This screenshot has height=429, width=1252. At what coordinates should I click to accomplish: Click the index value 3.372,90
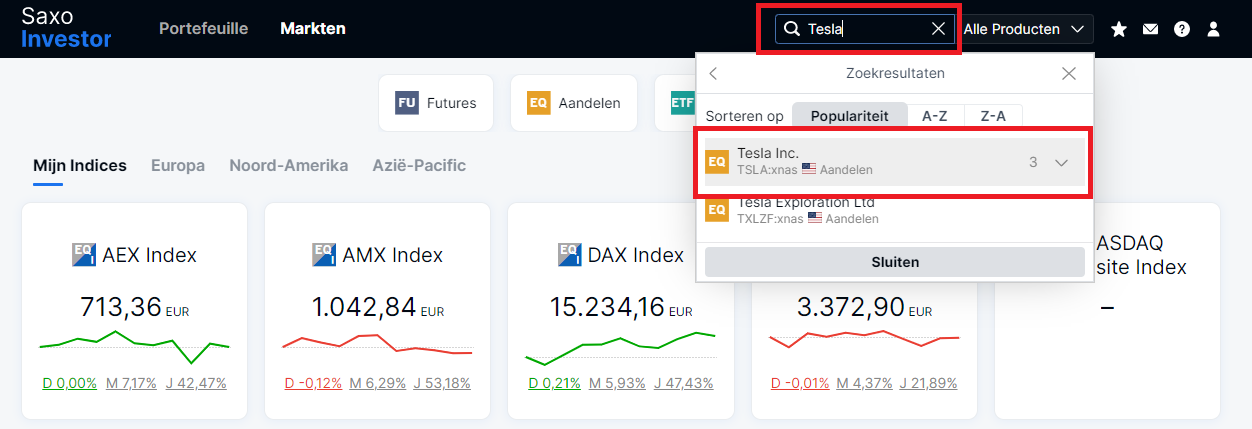(x=851, y=306)
